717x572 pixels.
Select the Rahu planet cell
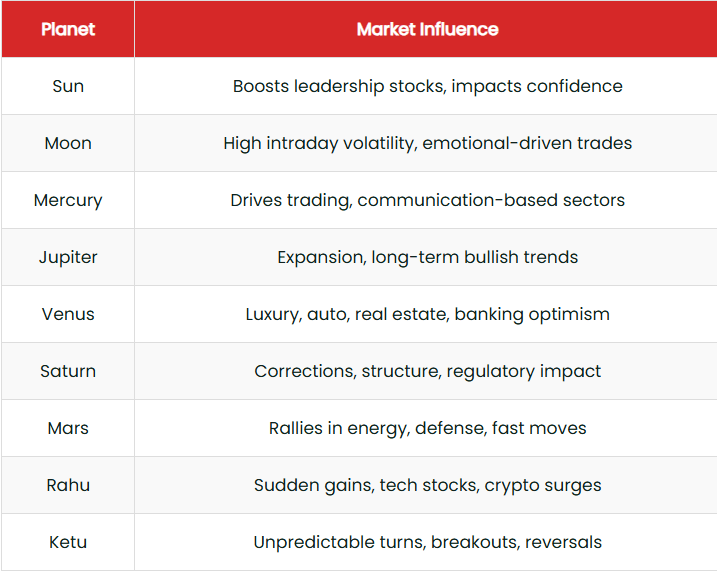[68, 485]
